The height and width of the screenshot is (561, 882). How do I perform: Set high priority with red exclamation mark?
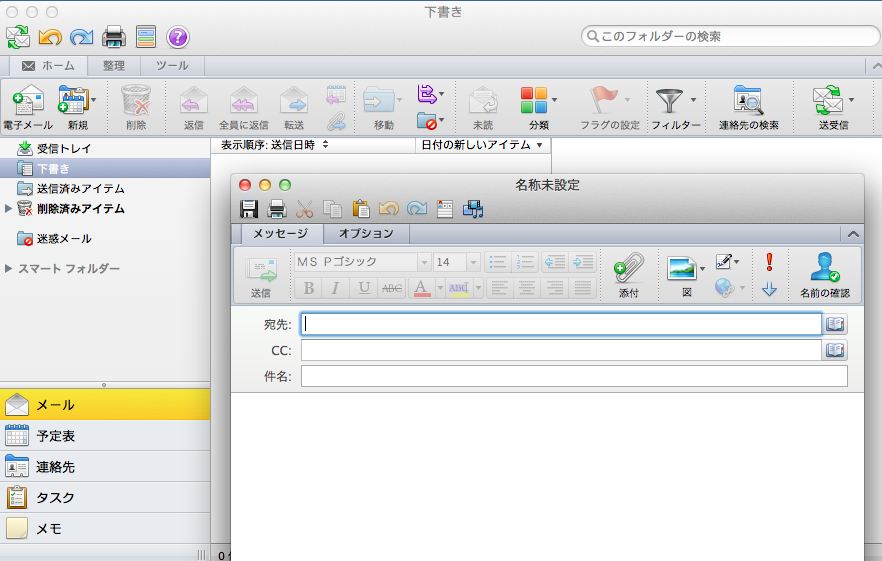(x=770, y=262)
